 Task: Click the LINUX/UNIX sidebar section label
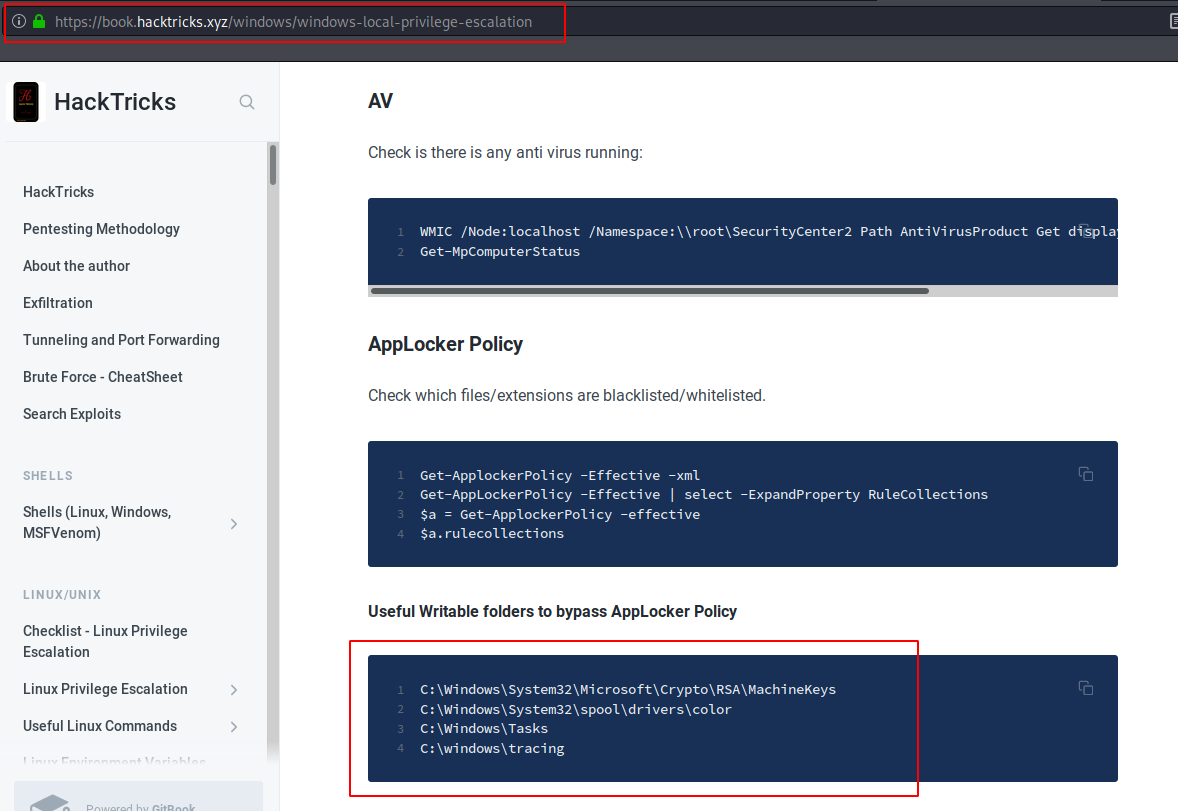point(62,595)
